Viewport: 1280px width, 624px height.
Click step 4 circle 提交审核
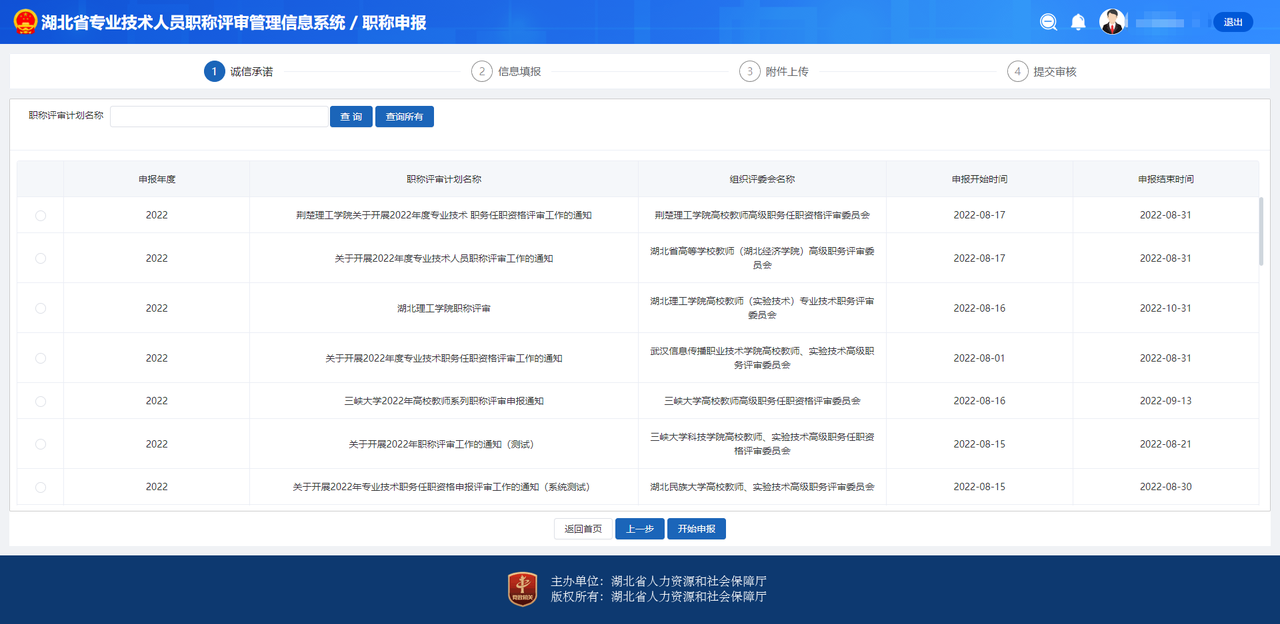click(1017, 71)
